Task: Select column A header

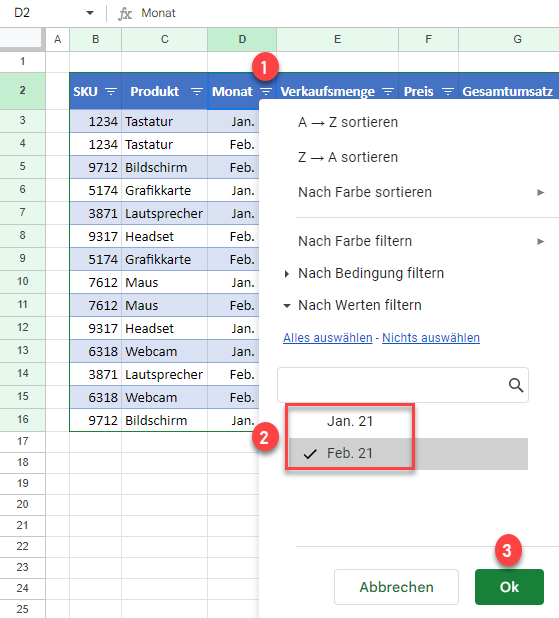Action: pos(58,39)
